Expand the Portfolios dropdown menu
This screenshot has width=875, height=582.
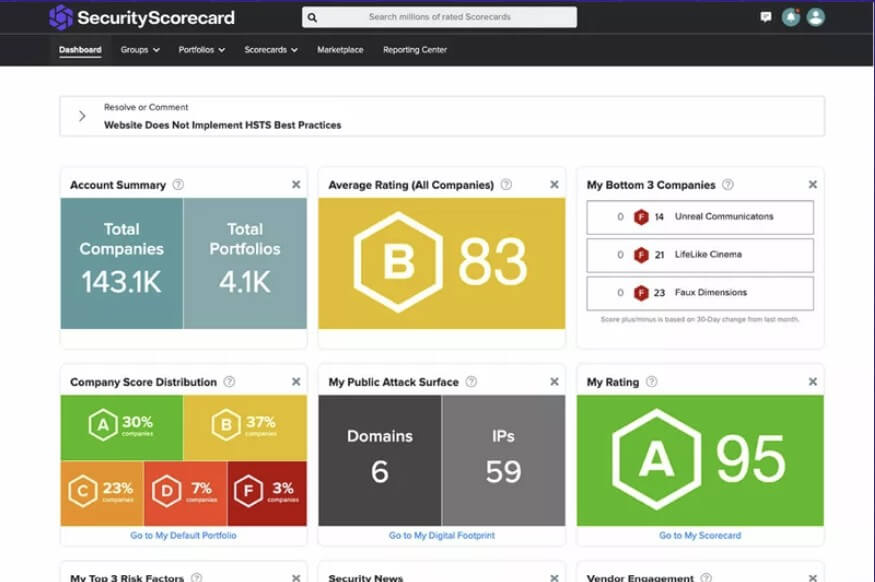(x=201, y=50)
